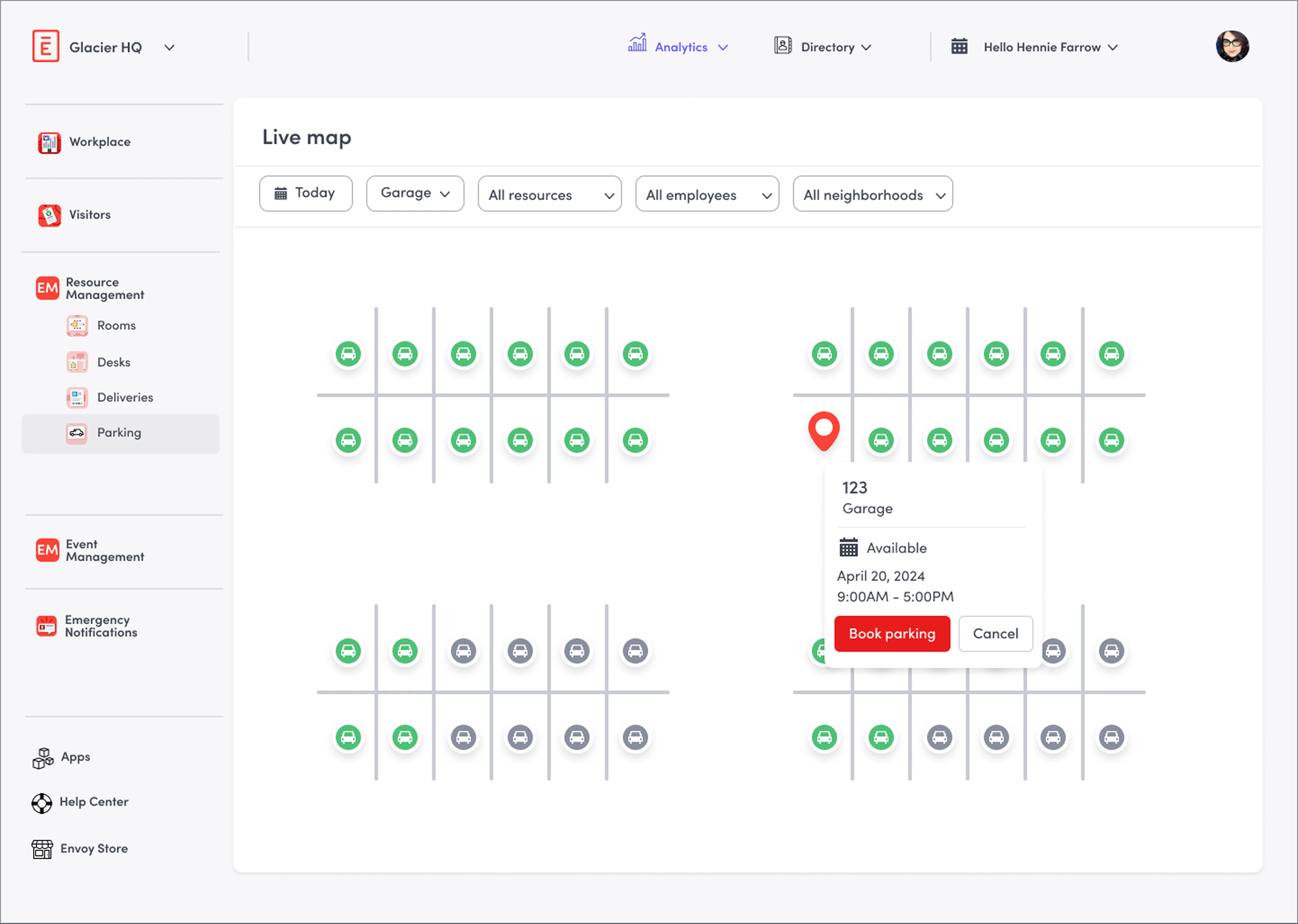Select the bottom-right gray unavailable parking spot
This screenshot has width=1298, height=924.
point(1111,738)
